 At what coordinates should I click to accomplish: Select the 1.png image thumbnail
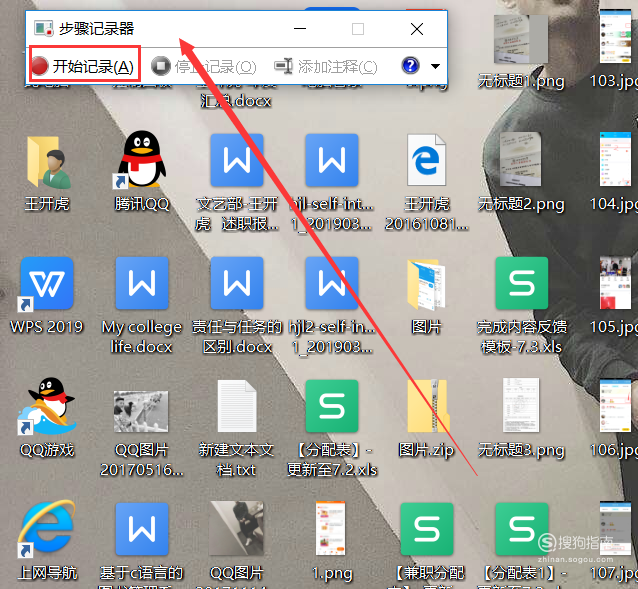[330, 528]
